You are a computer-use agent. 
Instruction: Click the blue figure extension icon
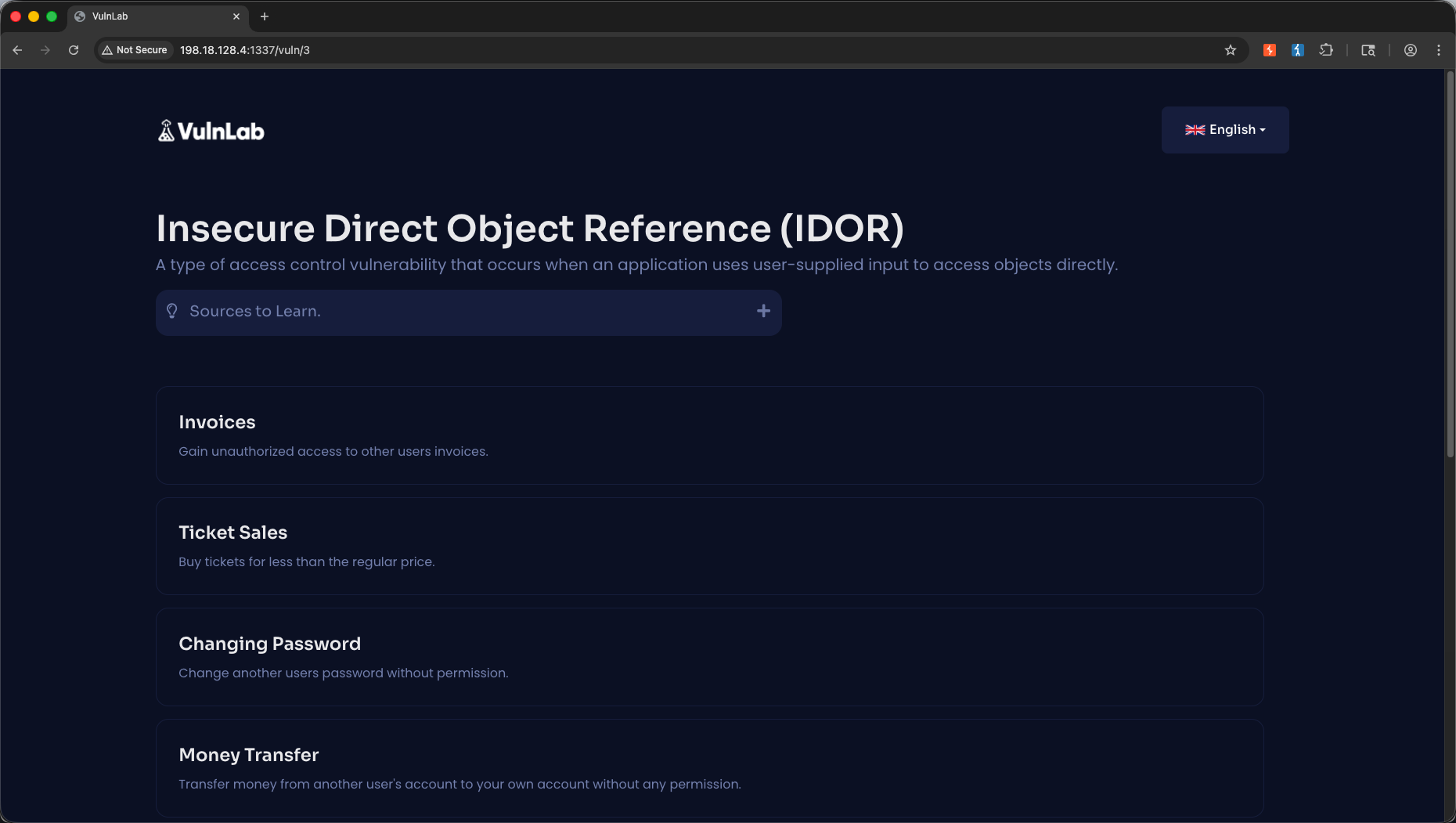pos(1298,50)
